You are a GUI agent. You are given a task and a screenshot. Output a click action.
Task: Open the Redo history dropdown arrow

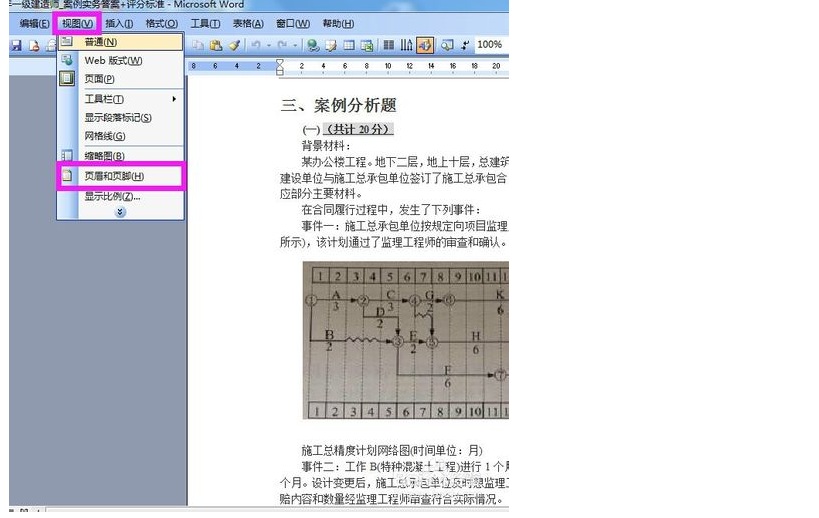pyautogui.click(x=295, y=45)
